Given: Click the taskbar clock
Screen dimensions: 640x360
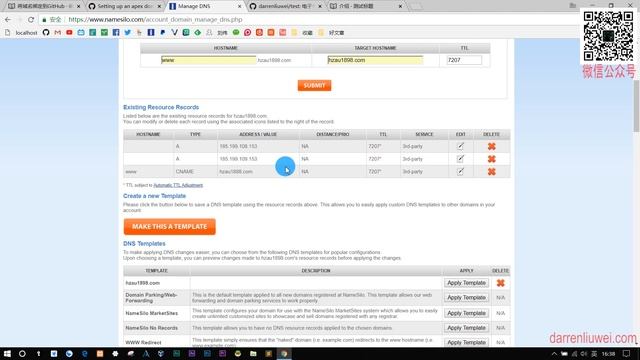Looking at the screenshot, I should tap(609, 354).
